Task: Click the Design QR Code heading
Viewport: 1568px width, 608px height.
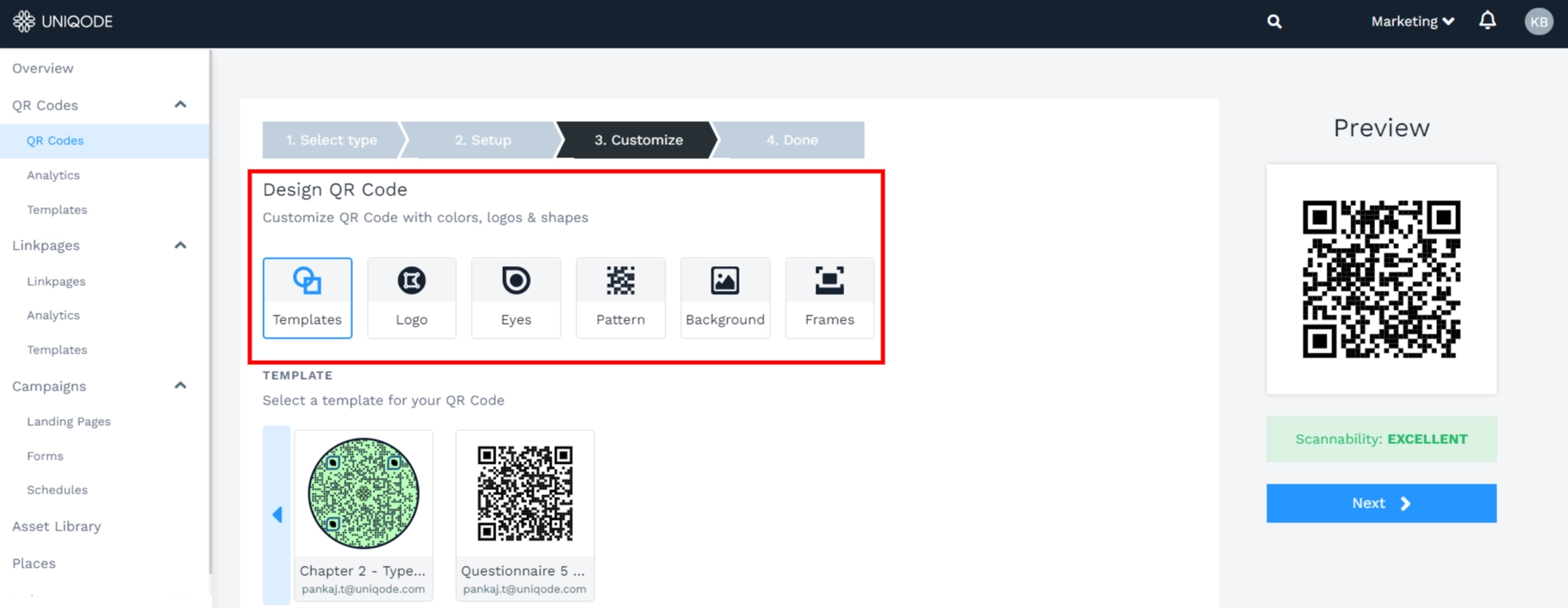Action: pos(335,189)
